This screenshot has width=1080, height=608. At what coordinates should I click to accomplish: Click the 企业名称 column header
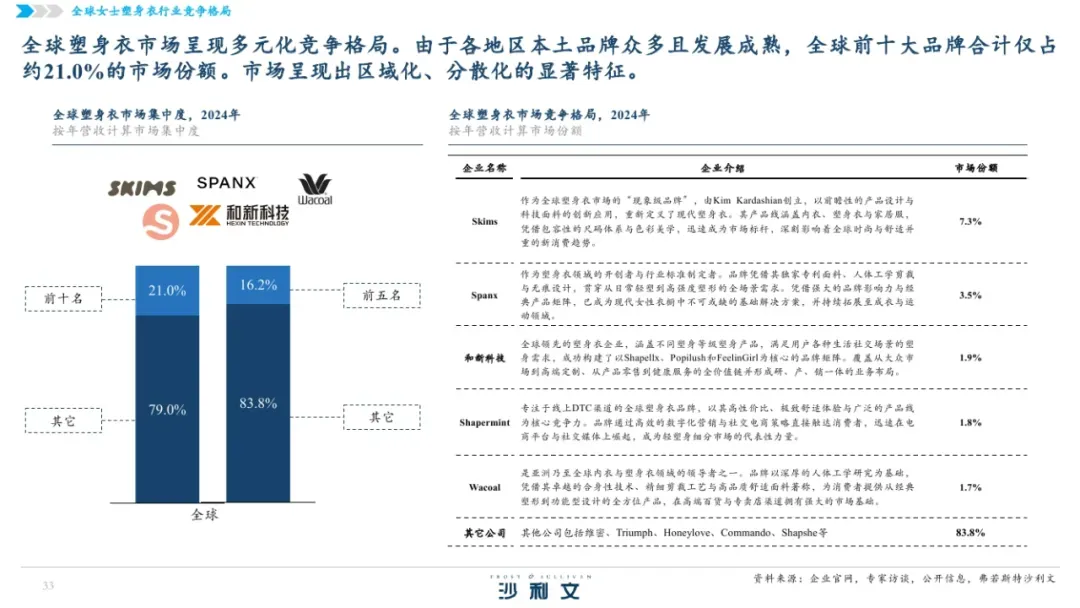pos(484,168)
